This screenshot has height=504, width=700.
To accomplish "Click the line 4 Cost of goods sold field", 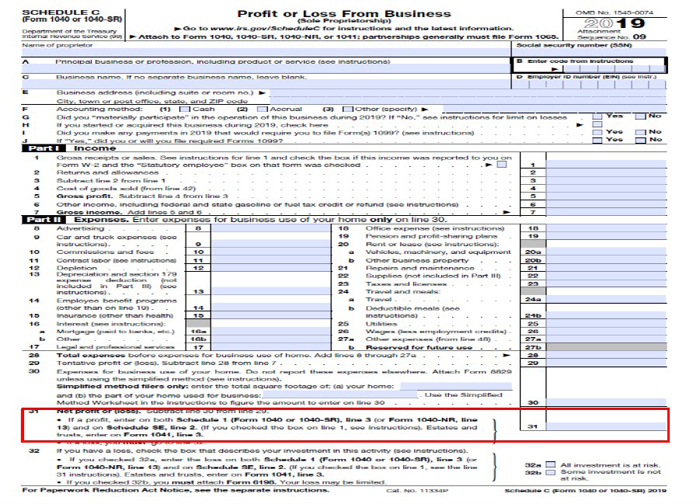I will pos(607,188).
